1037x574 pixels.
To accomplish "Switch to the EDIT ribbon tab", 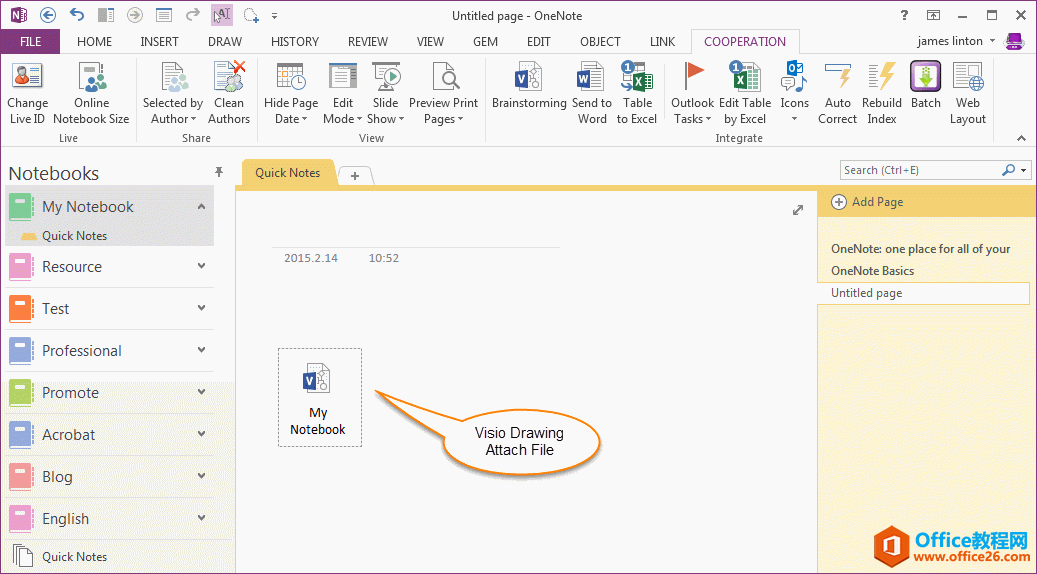I will point(538,42).
